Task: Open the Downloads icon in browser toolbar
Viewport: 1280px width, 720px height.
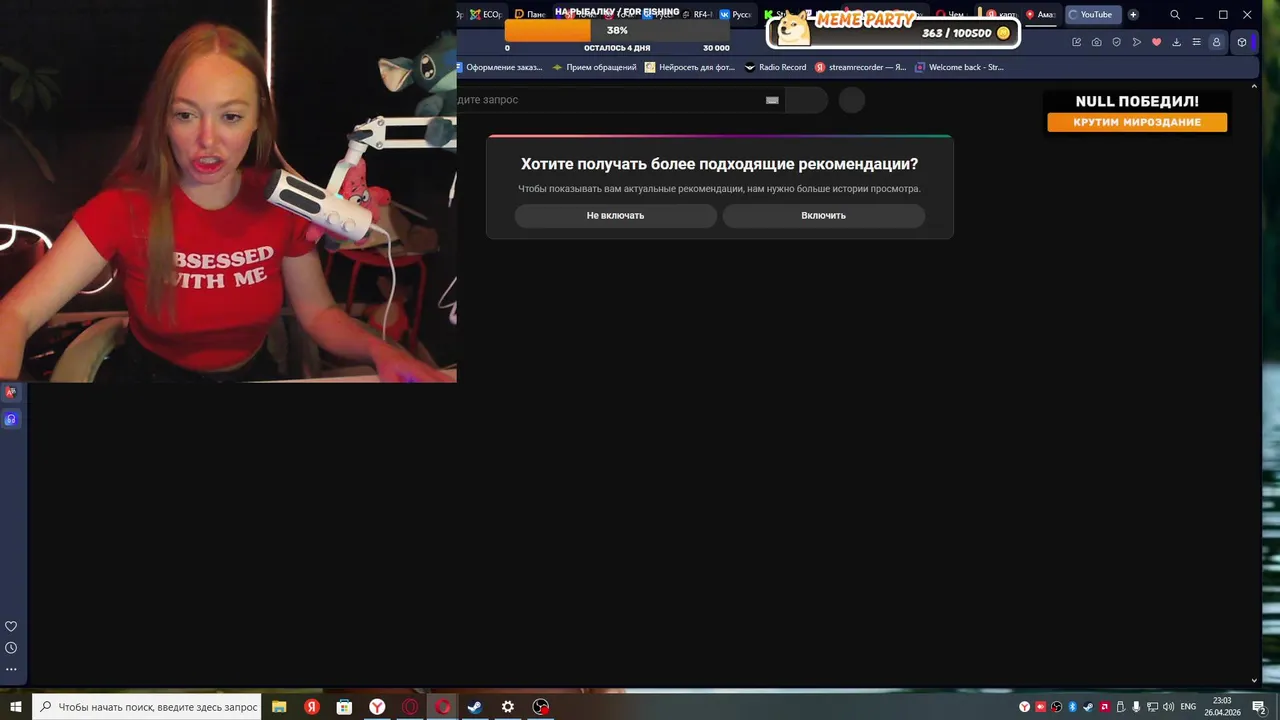Action: (x=1176, y=42)
